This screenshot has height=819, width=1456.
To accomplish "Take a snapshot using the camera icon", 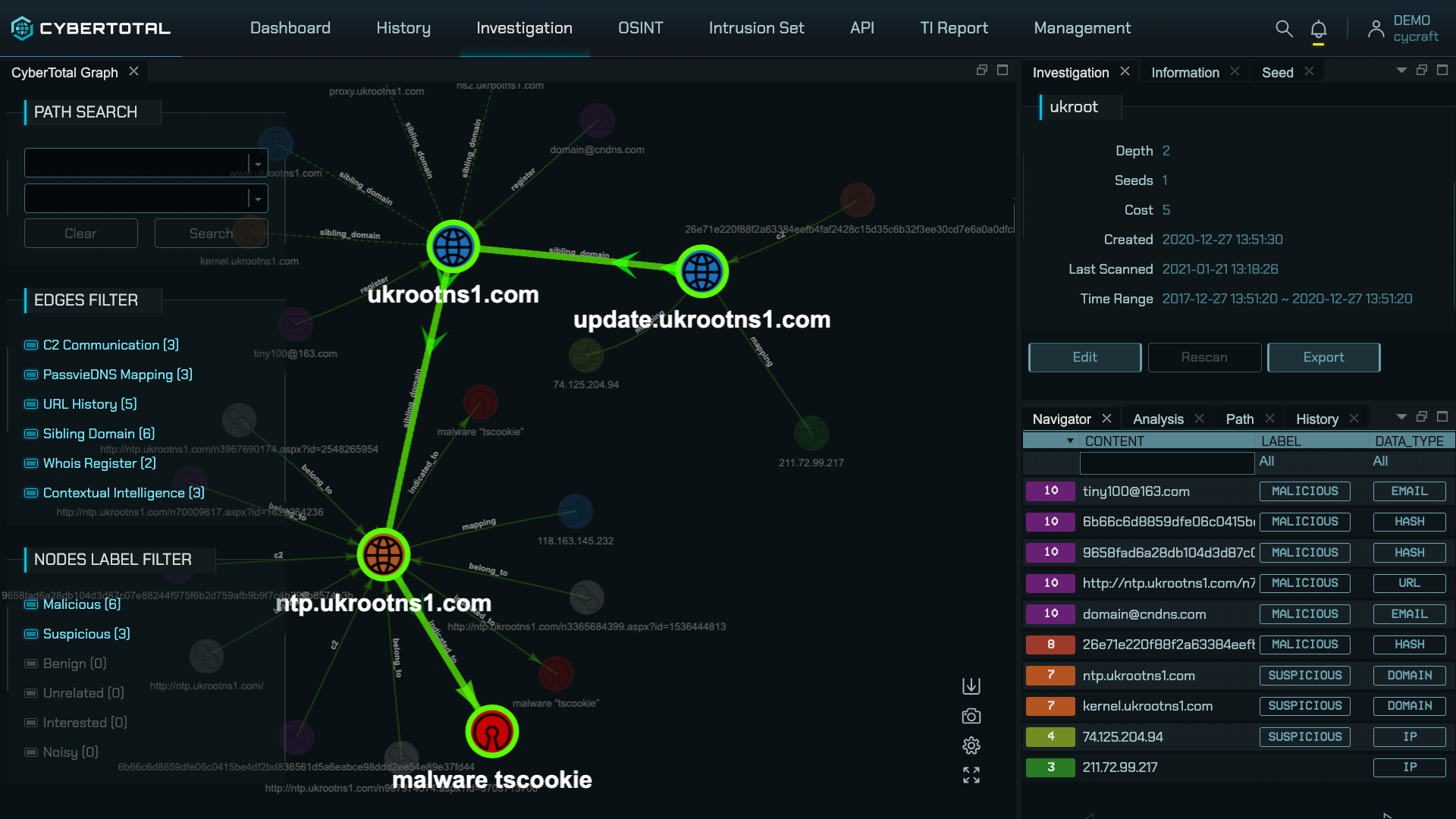I will [971, 715].
